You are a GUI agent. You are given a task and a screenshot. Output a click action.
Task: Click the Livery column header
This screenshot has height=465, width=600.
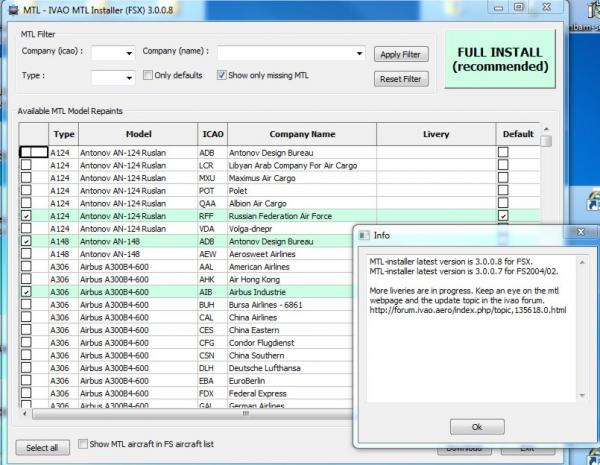(x=436, y=134)
